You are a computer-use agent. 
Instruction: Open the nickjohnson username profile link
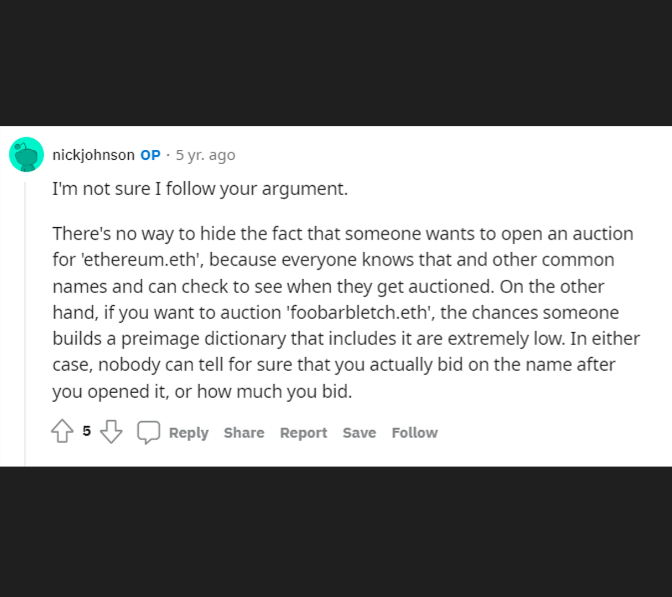pyautogui.click(x=93, y=155)
